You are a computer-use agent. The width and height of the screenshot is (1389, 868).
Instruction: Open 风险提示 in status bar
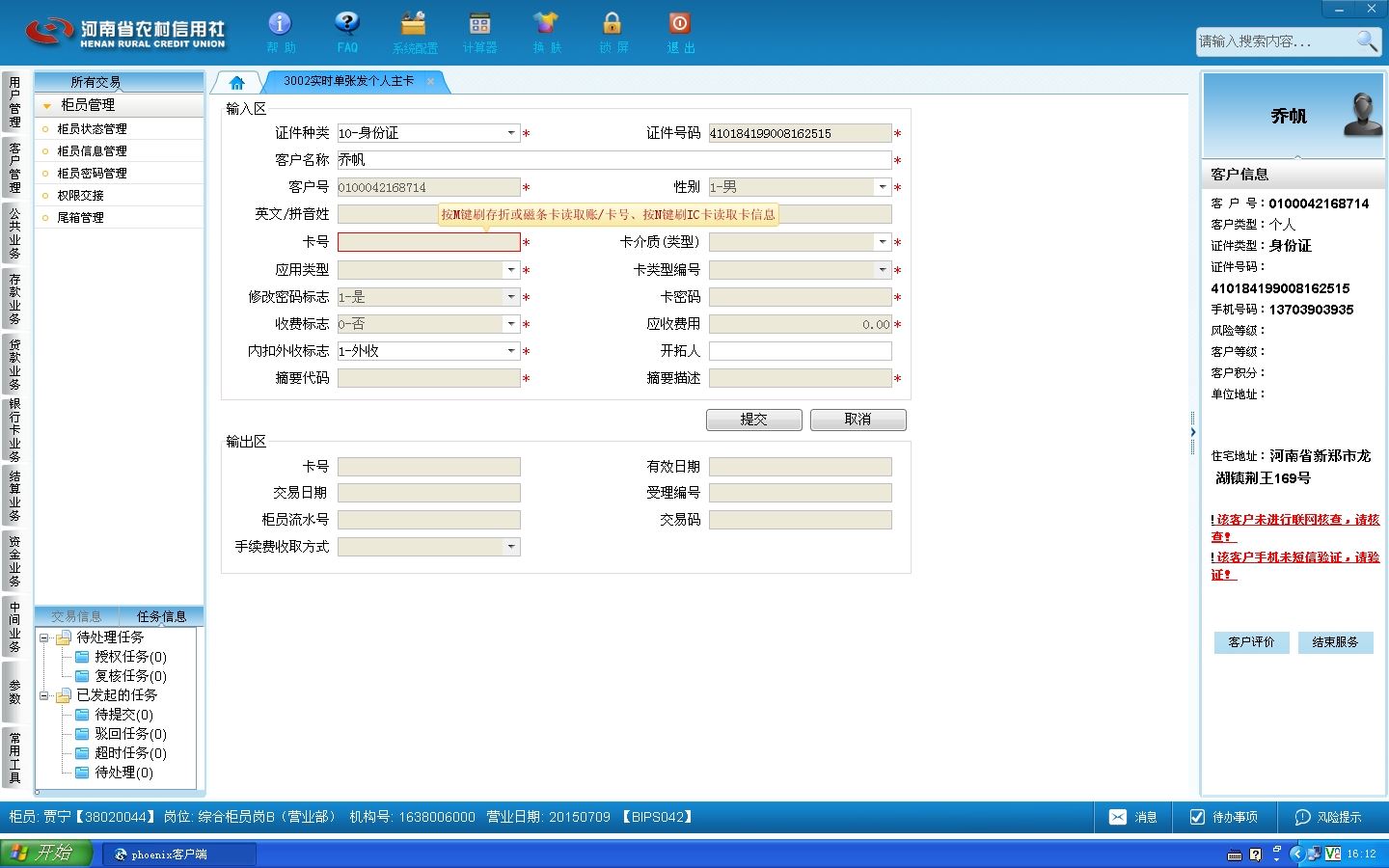[1328, 817]
